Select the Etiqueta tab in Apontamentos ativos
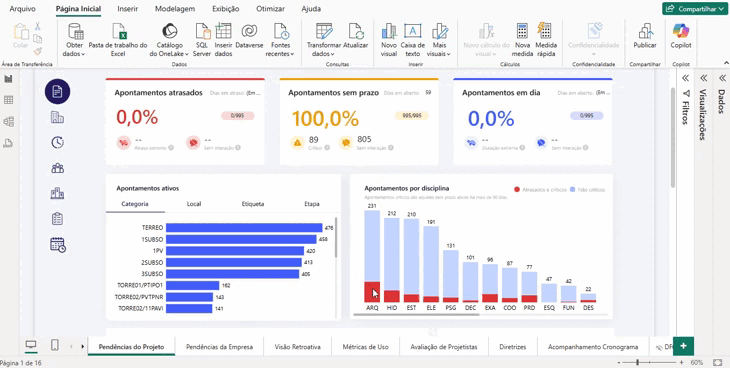Image resolution: width=730 pixels, height=368 pixels. pyautogui.click(x=253, y=204)
